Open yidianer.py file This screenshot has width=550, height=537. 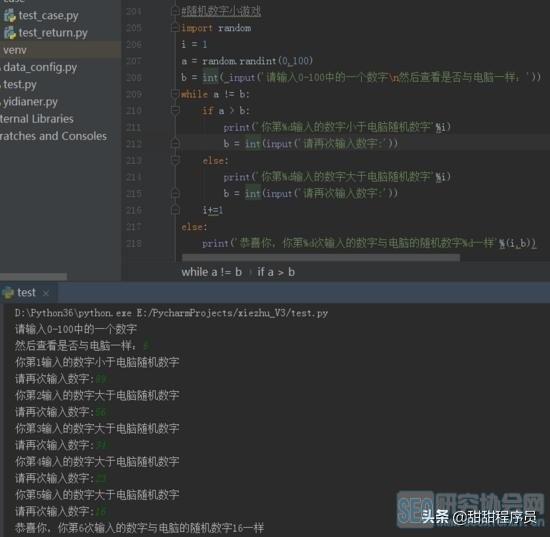30,102
